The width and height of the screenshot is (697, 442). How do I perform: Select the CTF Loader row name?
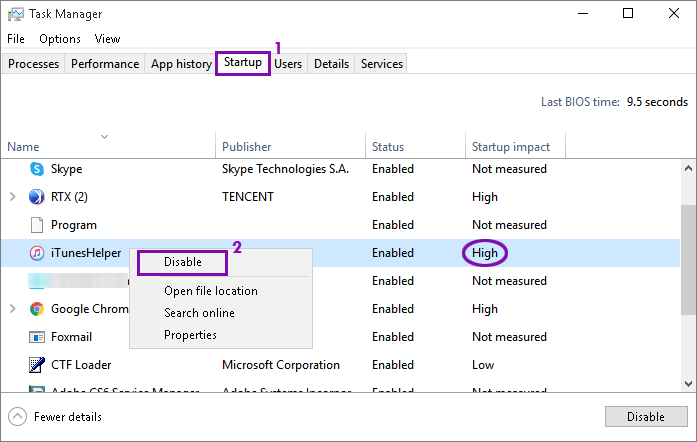(x=81, y=365)
